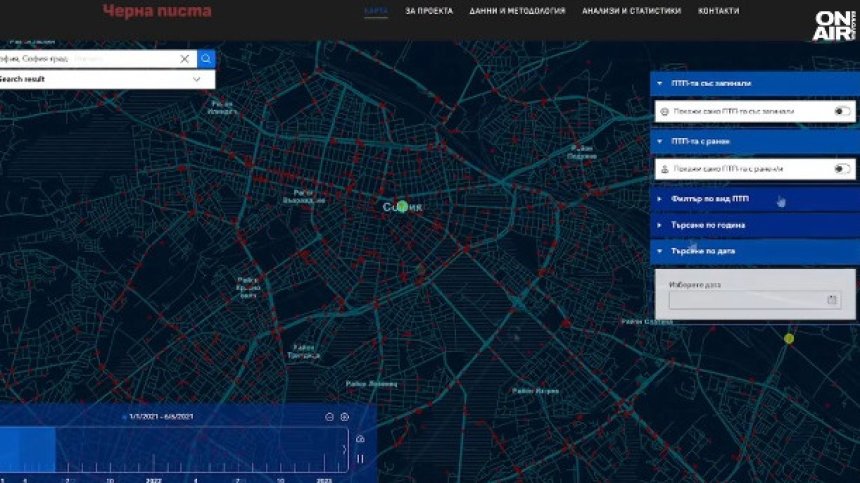
Task: Click the timeline speed icon above pause
Action: tap(360, 439)
